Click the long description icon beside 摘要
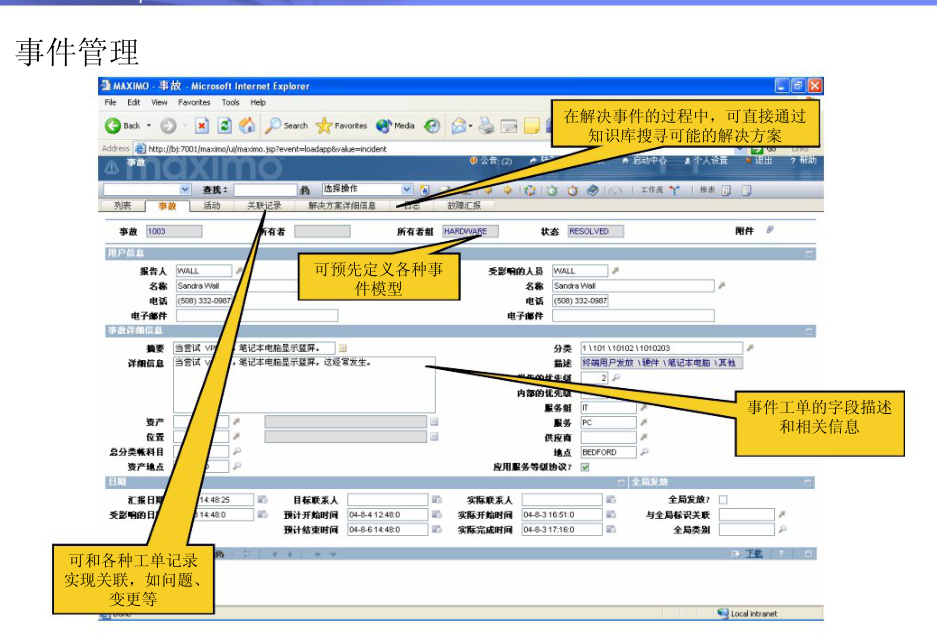Image resolution: width=937 pixels, height=635 pixels. point(341,348)
